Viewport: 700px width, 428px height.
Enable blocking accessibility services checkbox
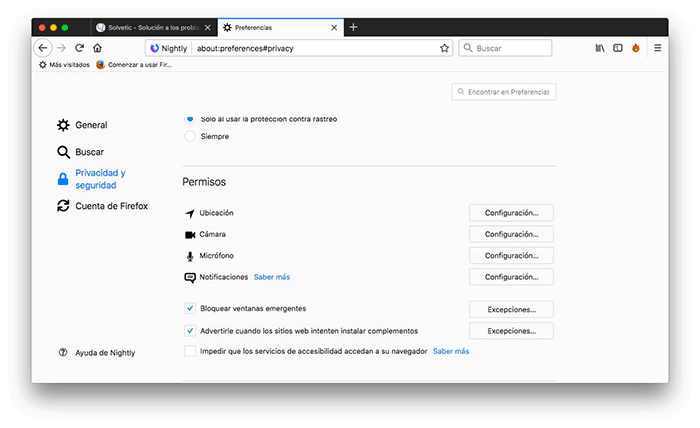coord(190,351)
